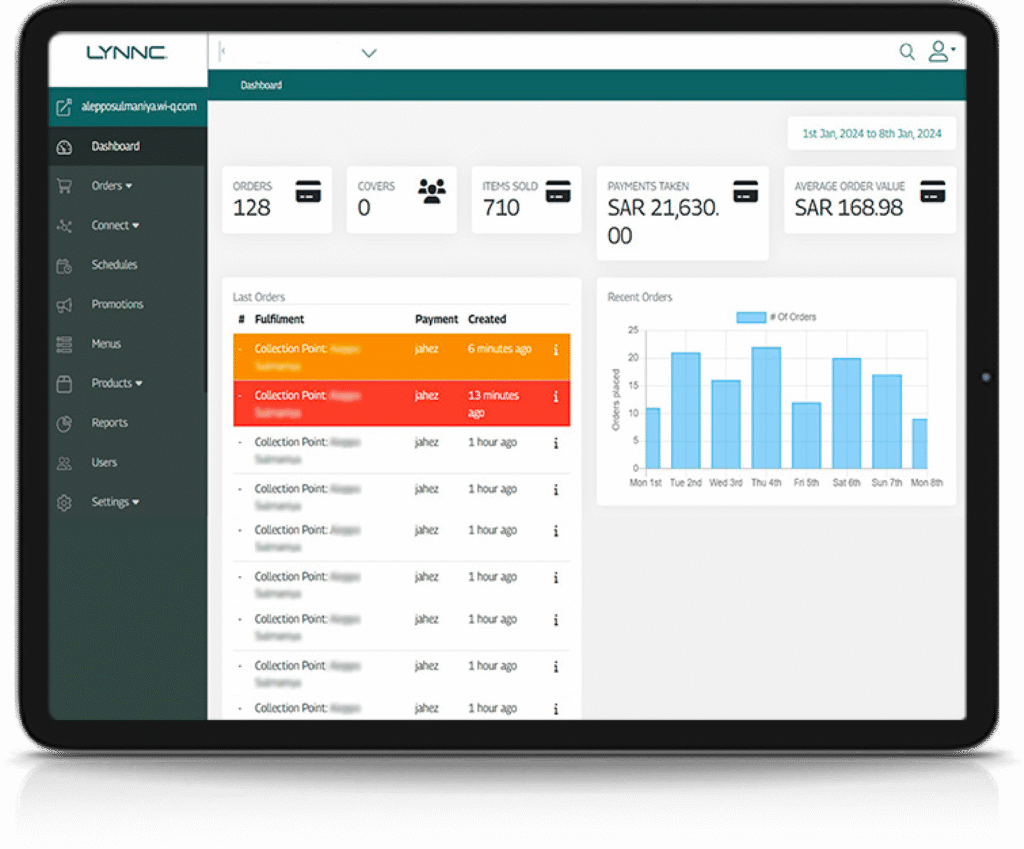Screen dimensions: 1024x849
Task: Open the search magnifier icon at top right
Action: point(906,51)
